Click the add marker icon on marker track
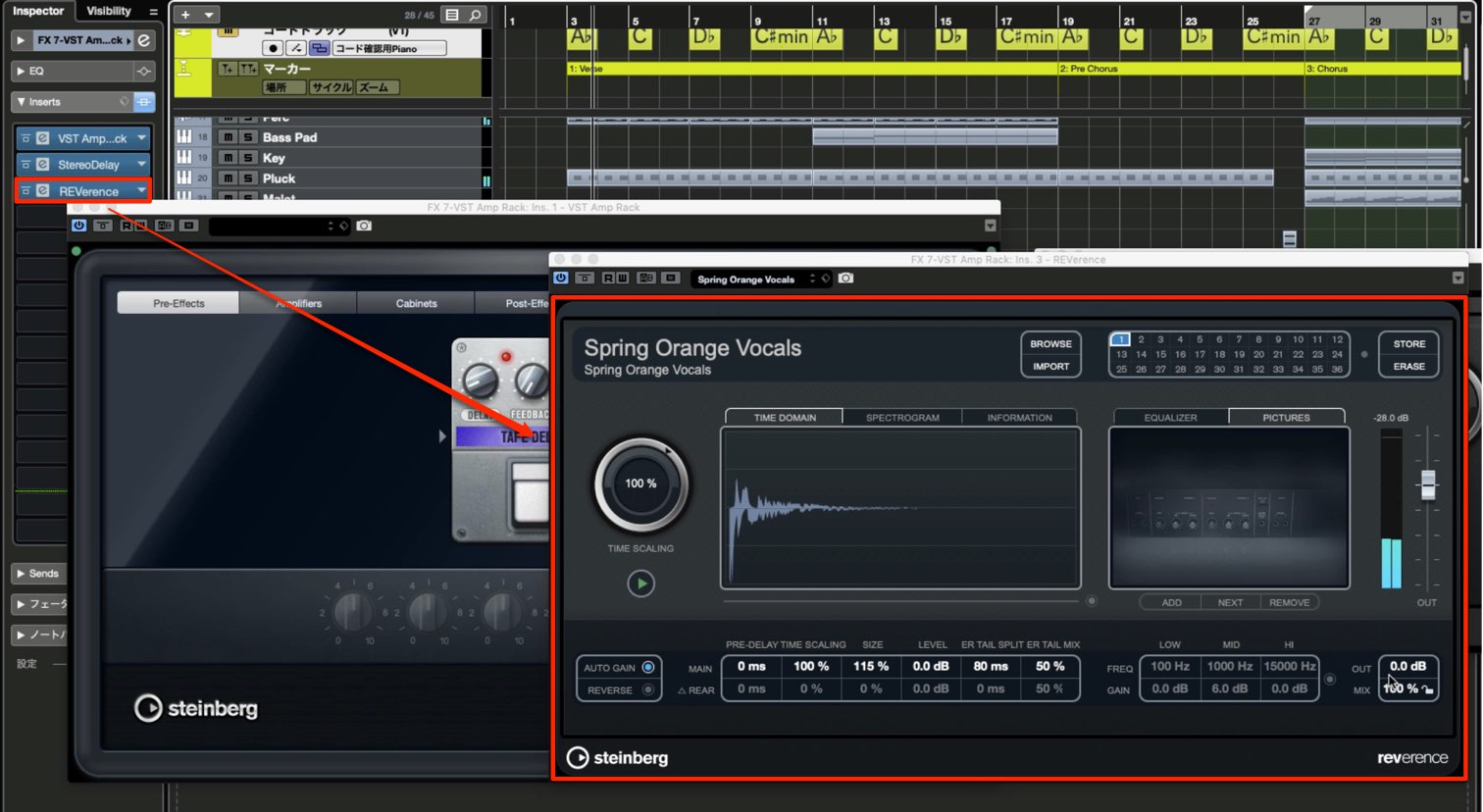The height and width of the screenshot is (812, 1483). (228, 69)
